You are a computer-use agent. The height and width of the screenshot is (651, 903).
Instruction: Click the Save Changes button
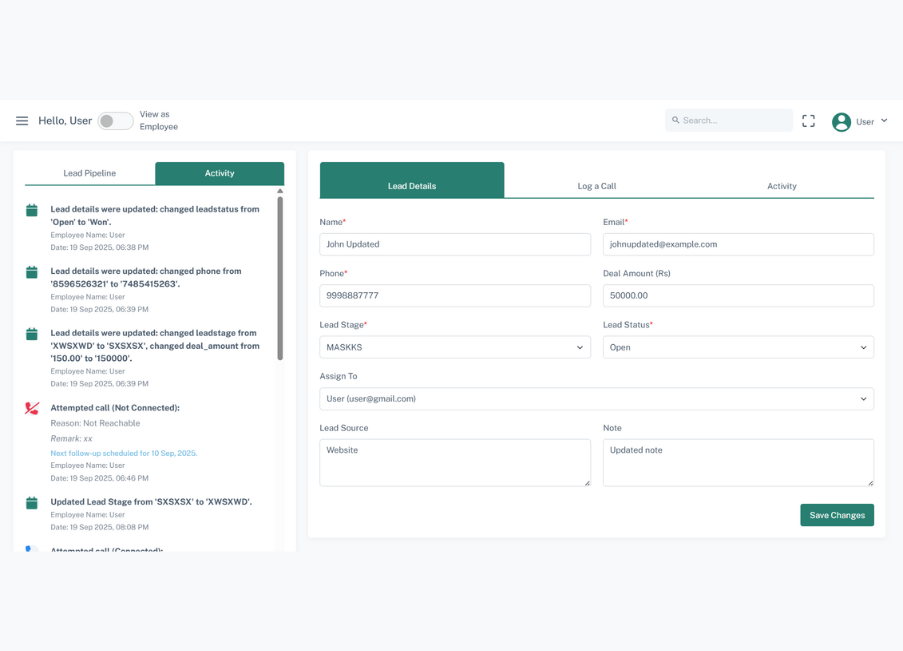click(x=836, y=514)
